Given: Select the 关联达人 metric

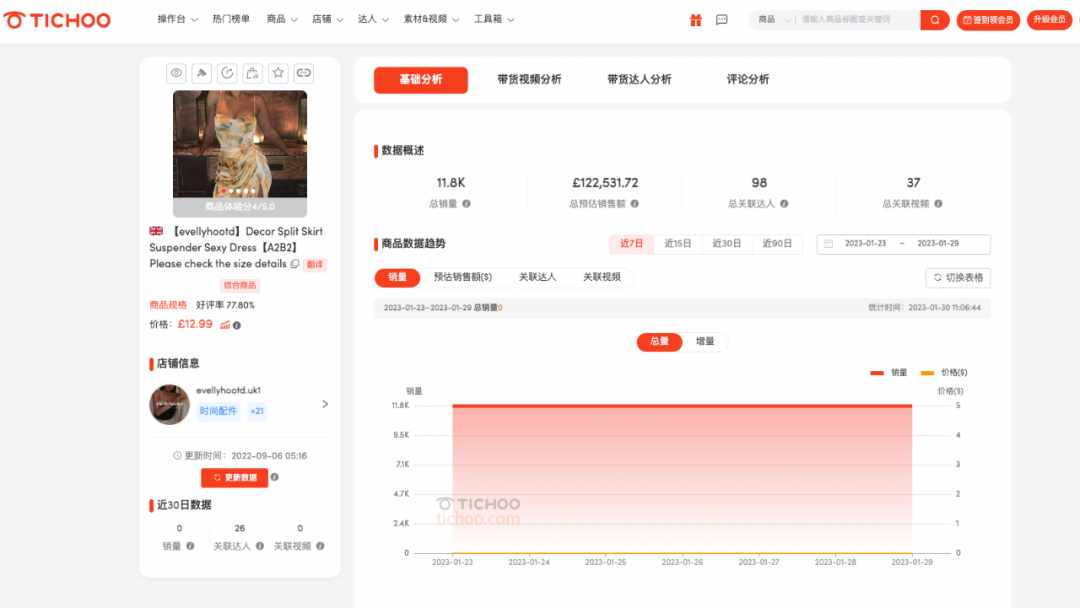Looking at the screenshot, I should coord(537,277).
